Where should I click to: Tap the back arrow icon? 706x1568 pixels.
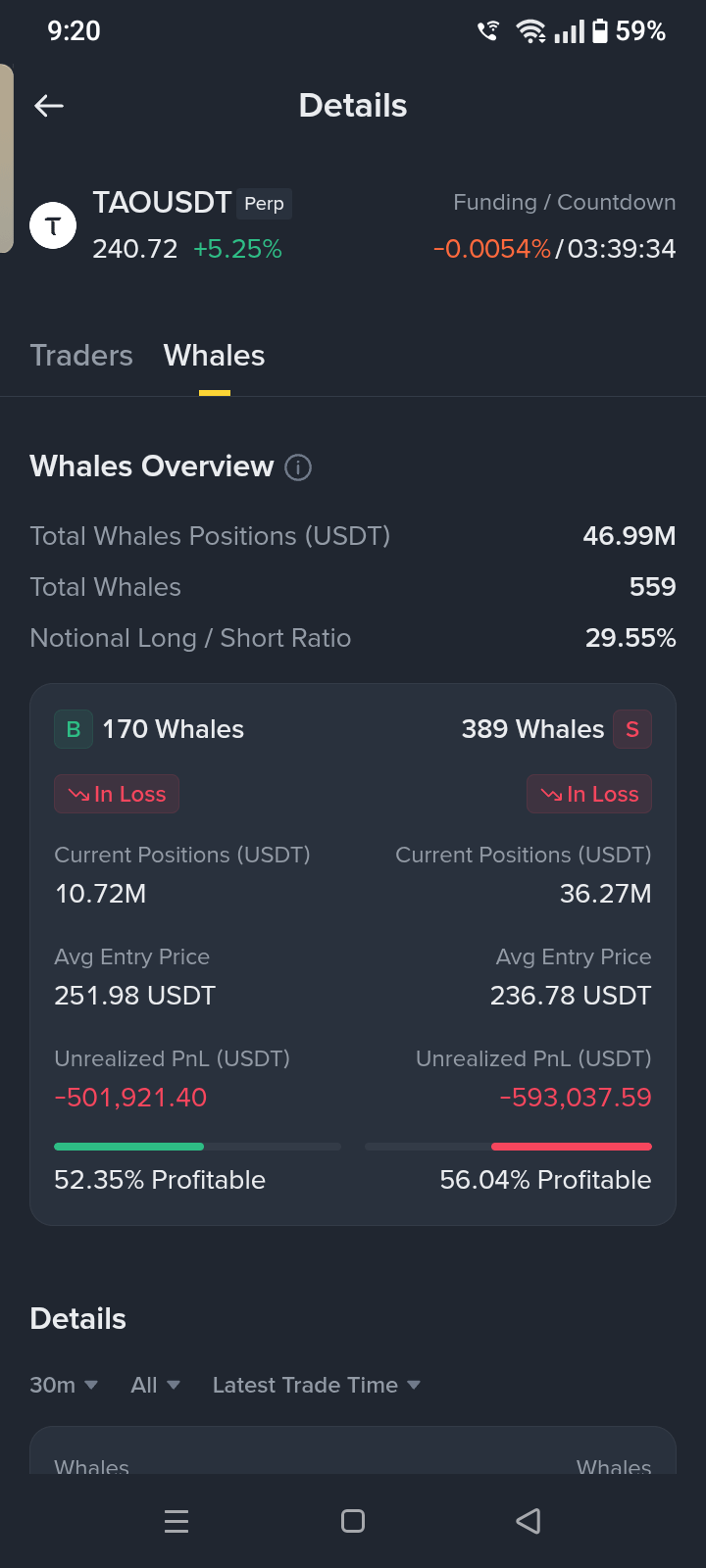(x=49, y=106)
